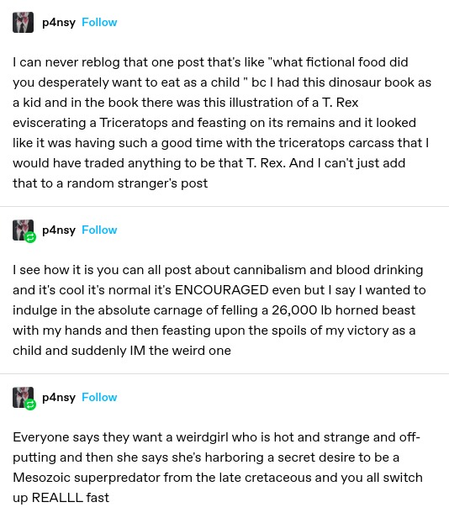Click the phrase "random stranger's post"
Viewport: 449px width, 513px height.
[x=137, y=184]
